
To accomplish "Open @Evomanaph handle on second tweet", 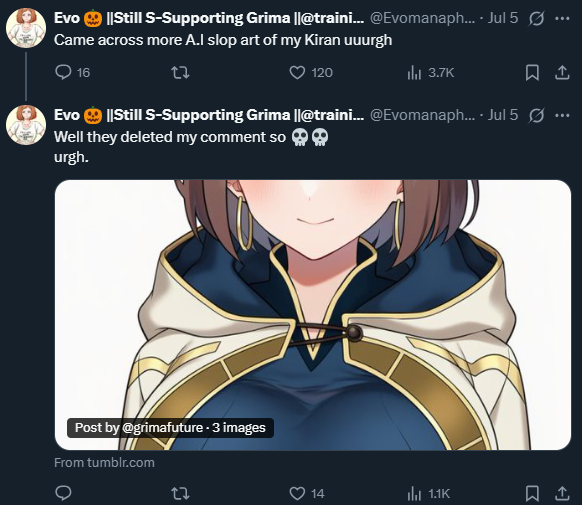I will click(x=422, y=115).
